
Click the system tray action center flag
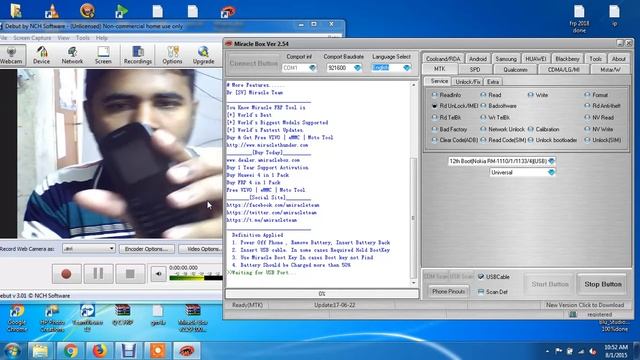(x=558, y=351)
